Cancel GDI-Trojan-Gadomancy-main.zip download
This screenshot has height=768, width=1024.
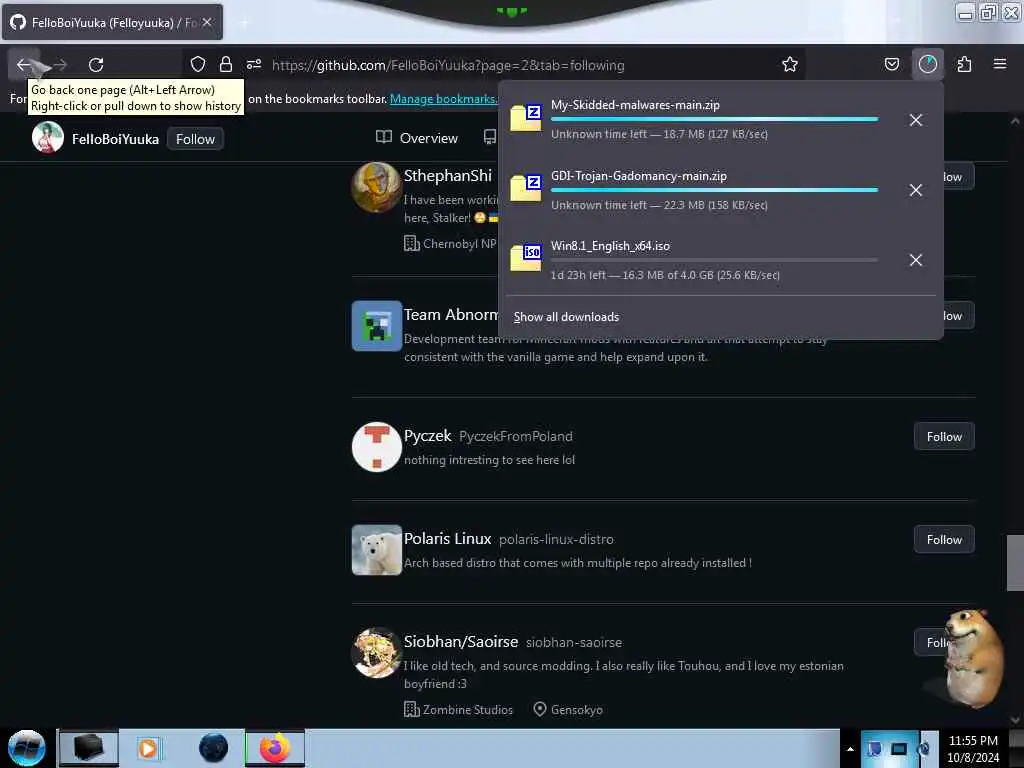point(916,190)
